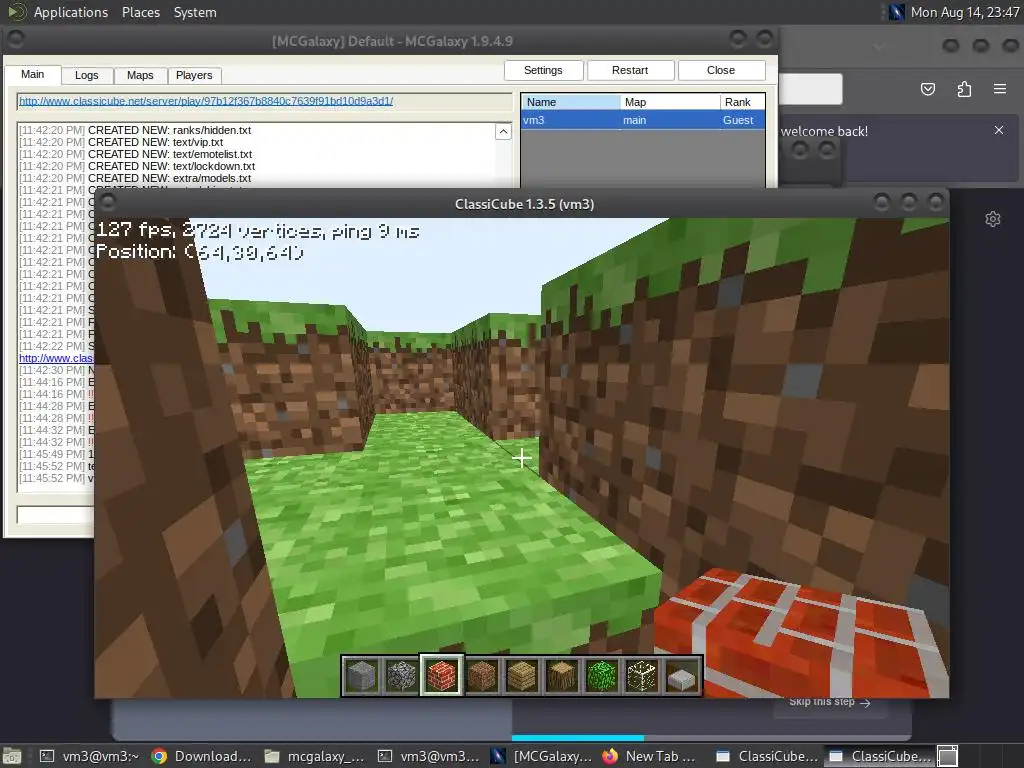The height and width of the screenshot is (768, 1024).
Task: Switch to active ClassiCube taskbar entry
Action: pos(880,756)
